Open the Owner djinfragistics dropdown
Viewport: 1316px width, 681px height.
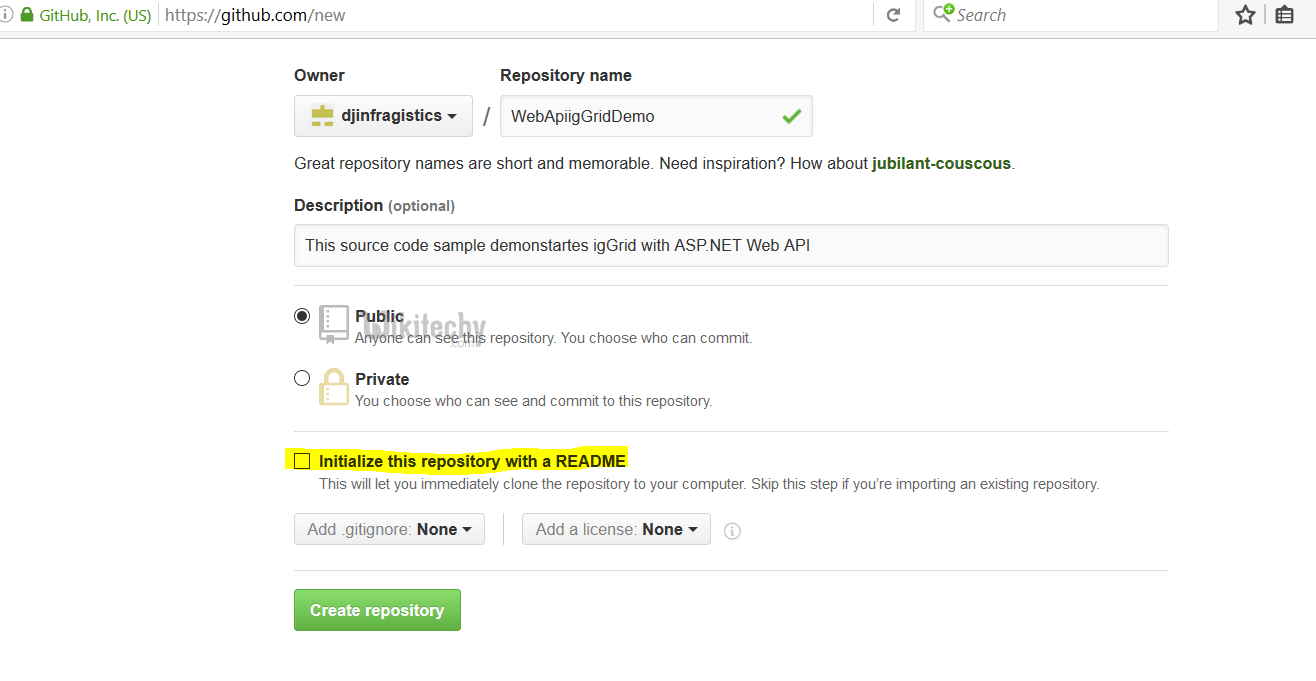click(x=383, y=116)
